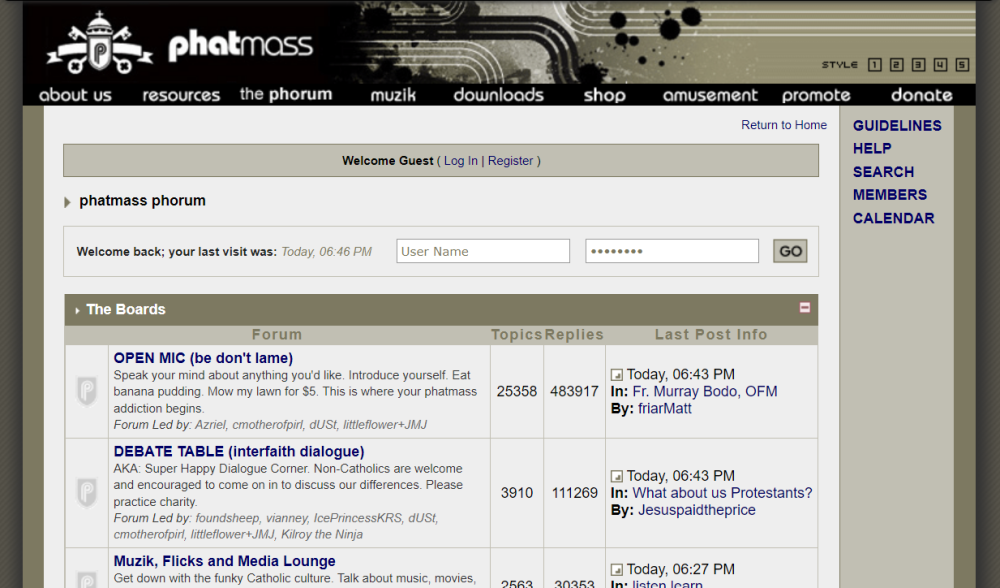This screenshot has width=1000, height=588.
Task: Open the Muzik, Flicks and Media Lounge forum
Action: (224, 561)
